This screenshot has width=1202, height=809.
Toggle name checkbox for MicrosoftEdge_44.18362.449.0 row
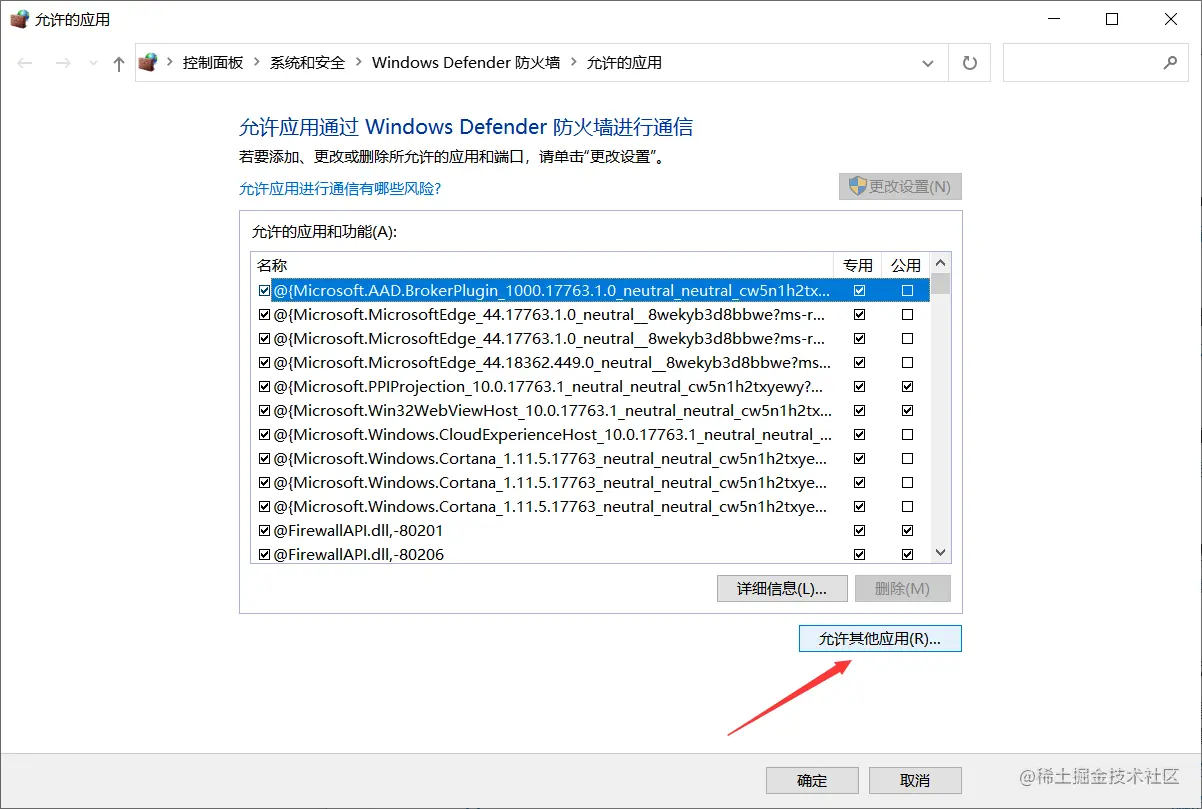coord(264,362)
